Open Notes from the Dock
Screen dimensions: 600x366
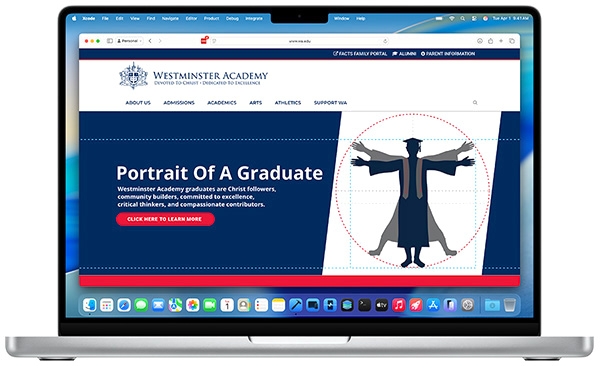278,305
